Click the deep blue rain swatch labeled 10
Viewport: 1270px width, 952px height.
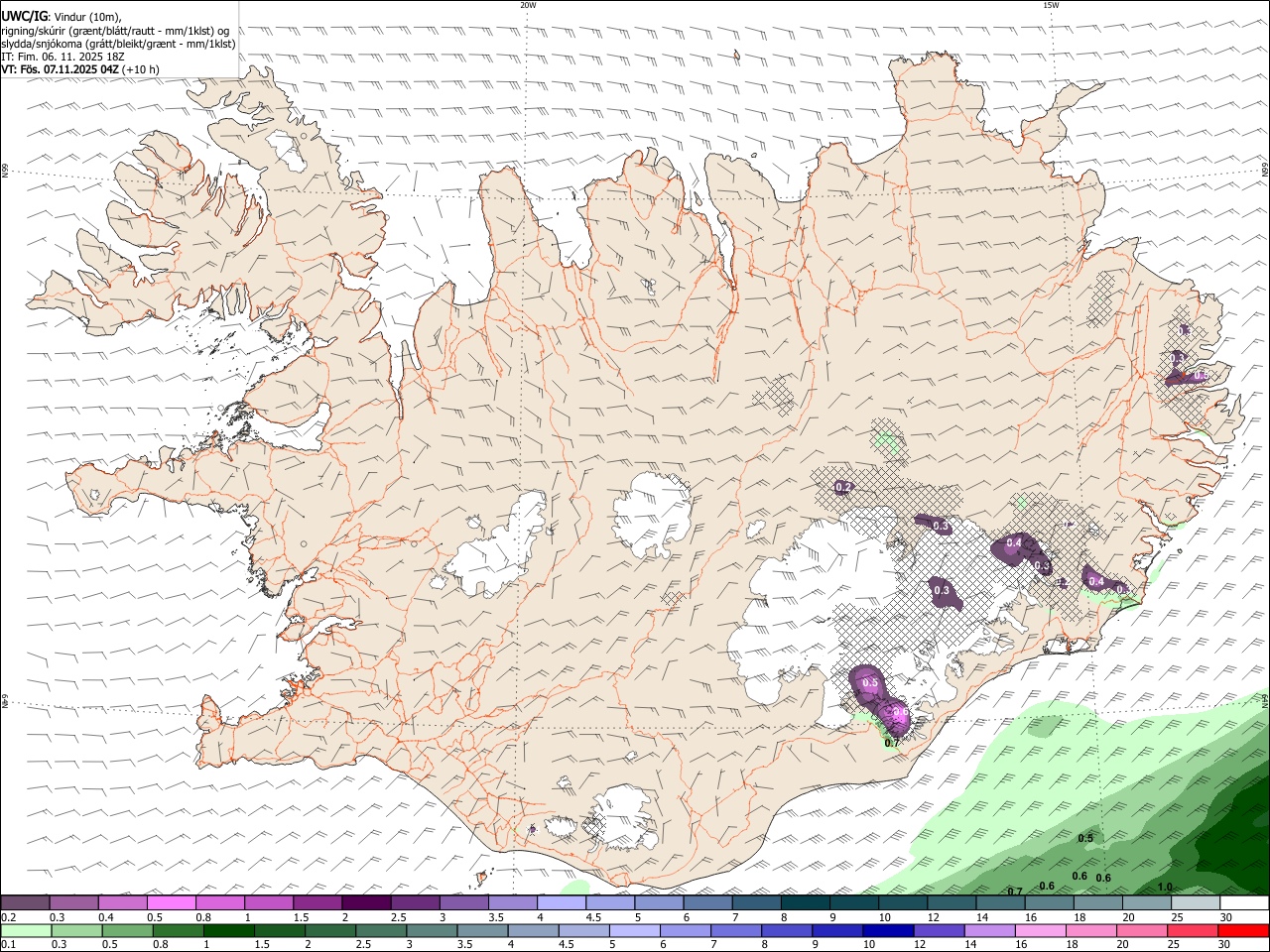[889, 930]
